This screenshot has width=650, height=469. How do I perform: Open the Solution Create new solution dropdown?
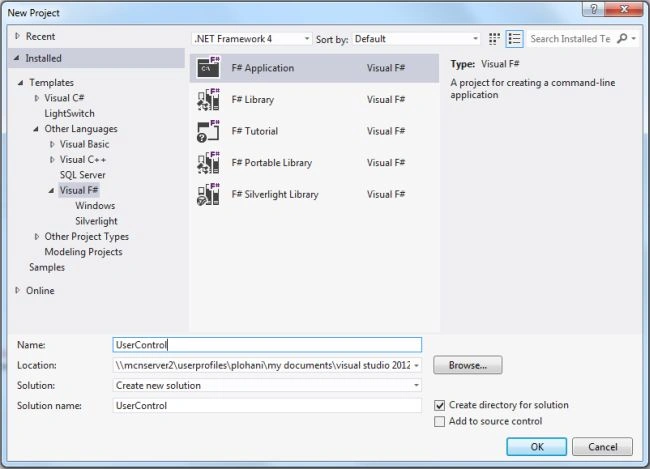tap(267, 386)
